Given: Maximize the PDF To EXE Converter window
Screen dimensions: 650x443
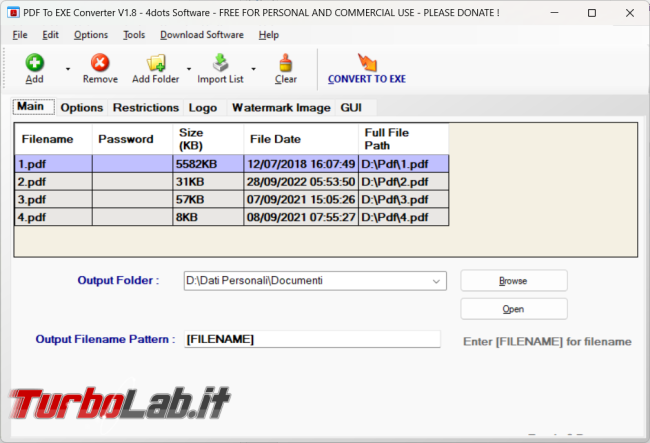Looking at the screenshot, I should pyautogui.click(x=592, y=13).
